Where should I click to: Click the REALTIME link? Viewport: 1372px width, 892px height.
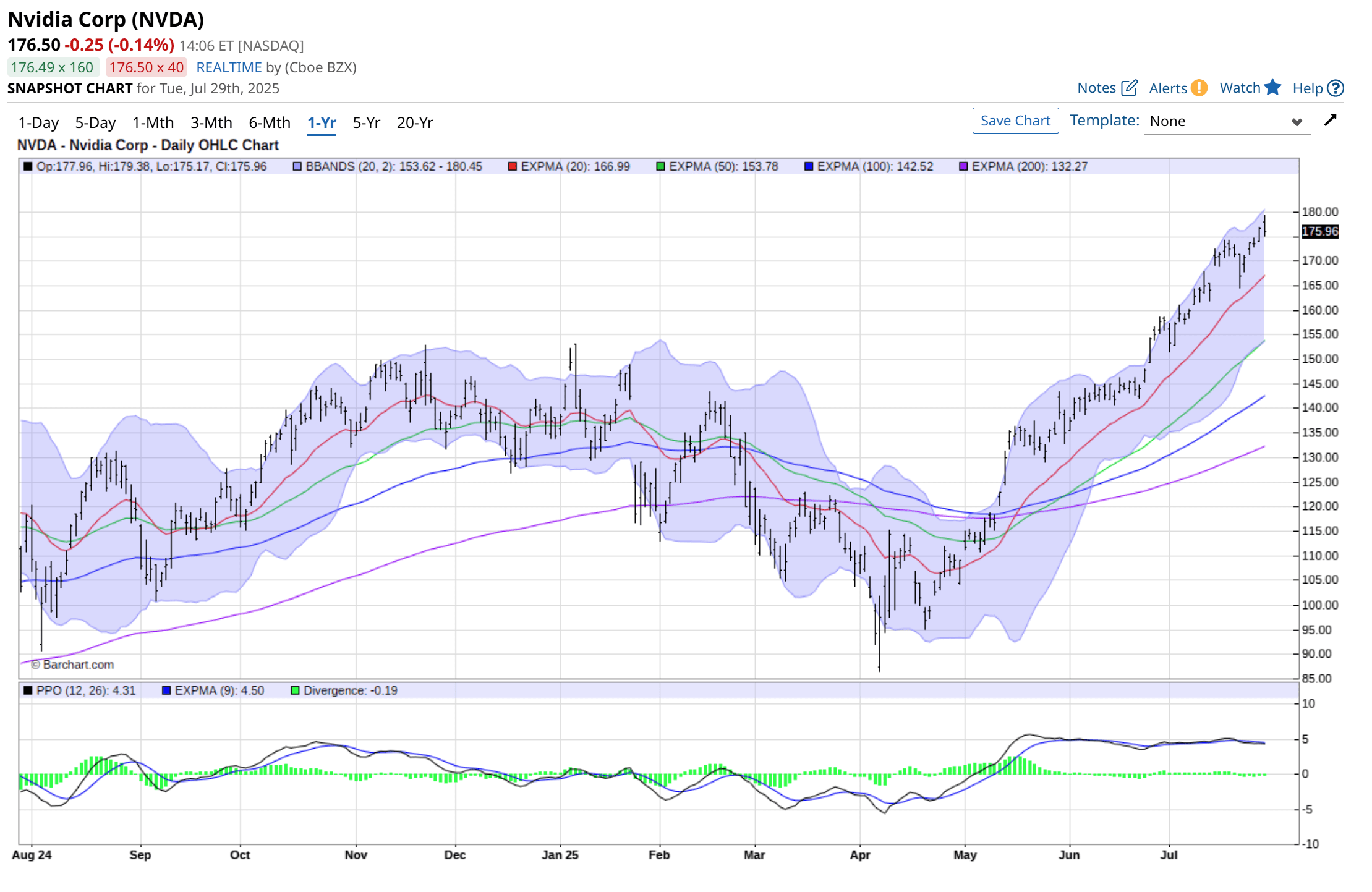pyautogui.click(x=229, y=67)
